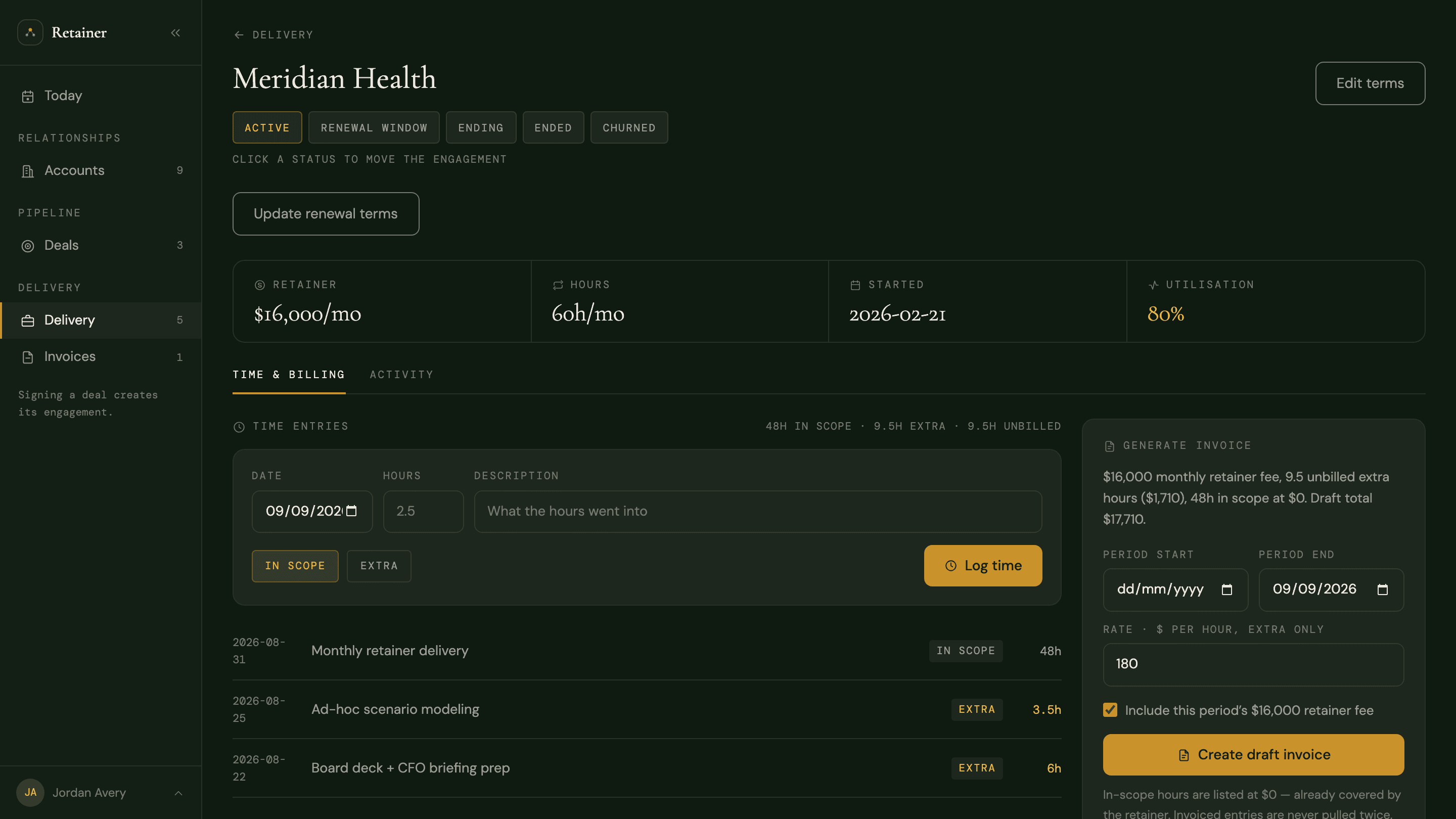
Task: Click the time entry Date field
Action: [312, 512]
